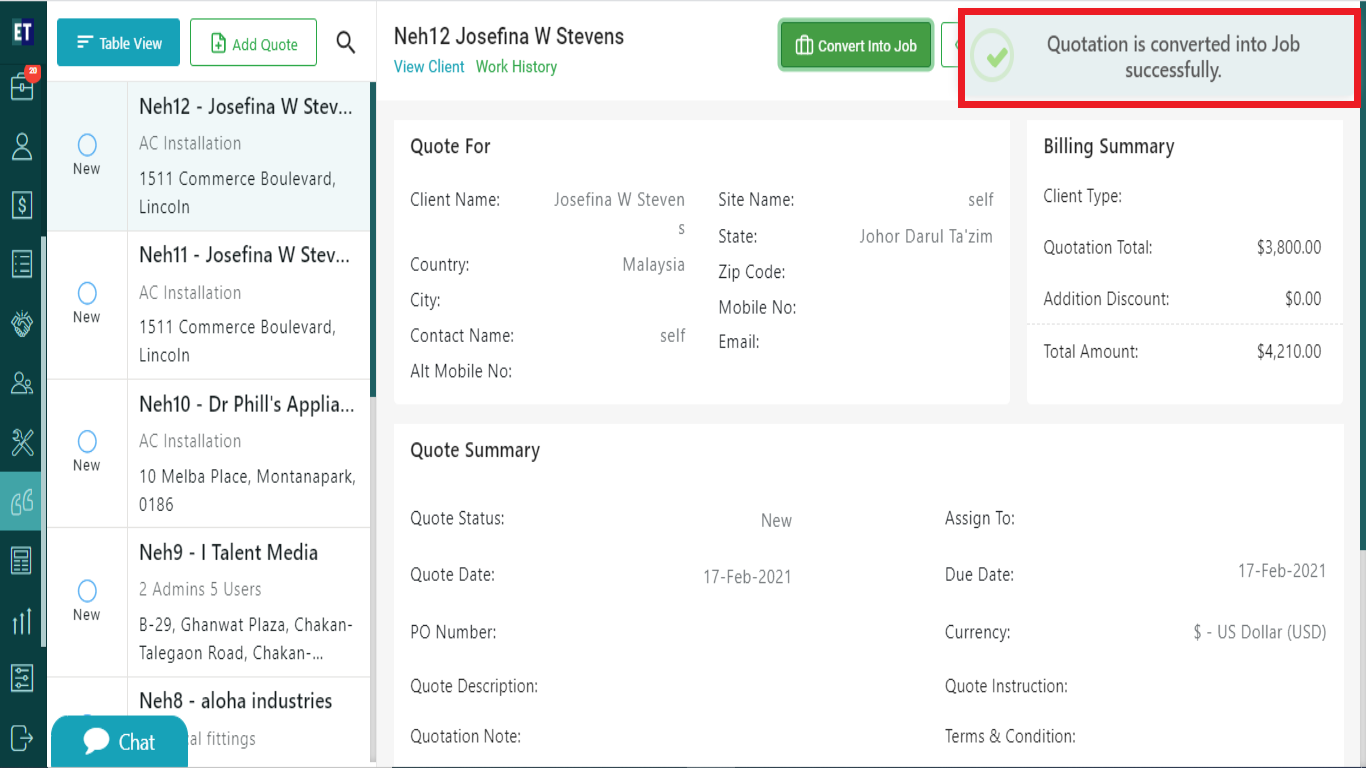Open the Work History link
The image size is (1366, 768).
pos(516,67)
